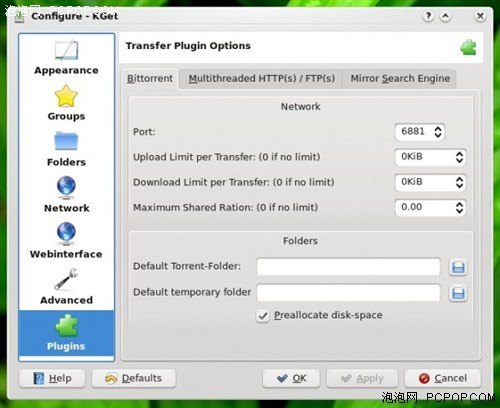
Task: Adjust Maximum Shared Ration spinner
Action: pos(459,208)
